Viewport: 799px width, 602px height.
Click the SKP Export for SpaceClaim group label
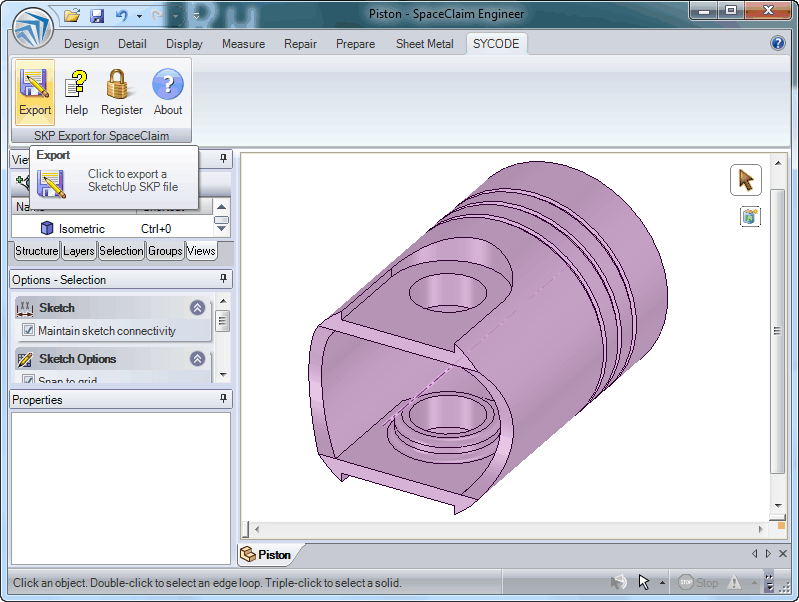(x=101, y=136)
